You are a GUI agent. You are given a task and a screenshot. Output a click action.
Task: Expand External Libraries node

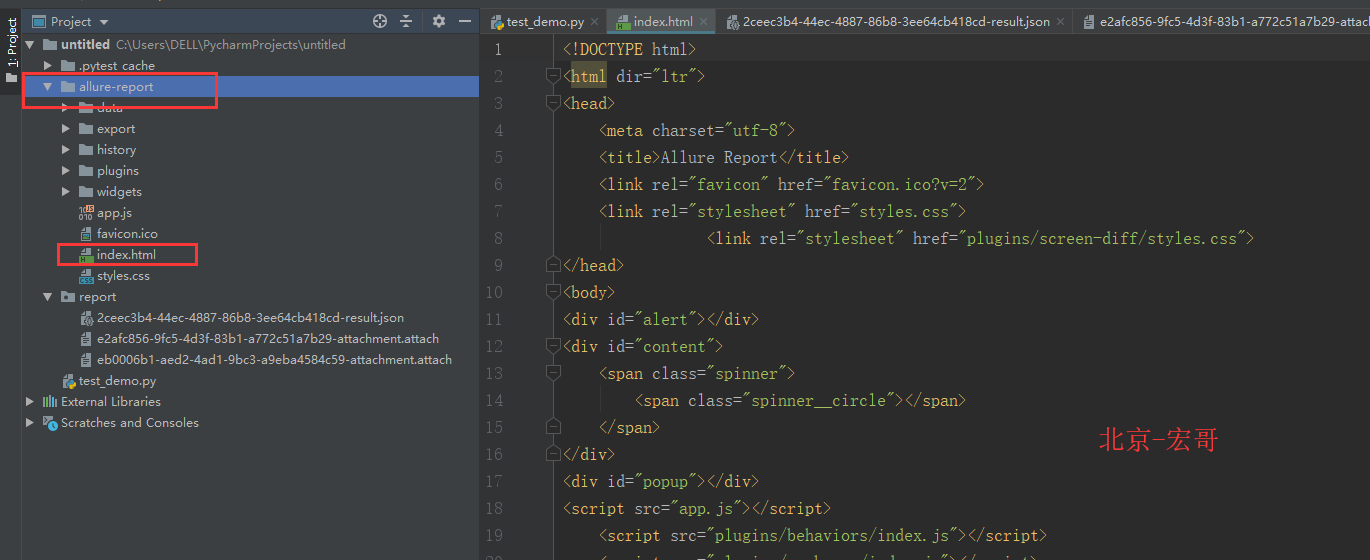coord(29,402)
